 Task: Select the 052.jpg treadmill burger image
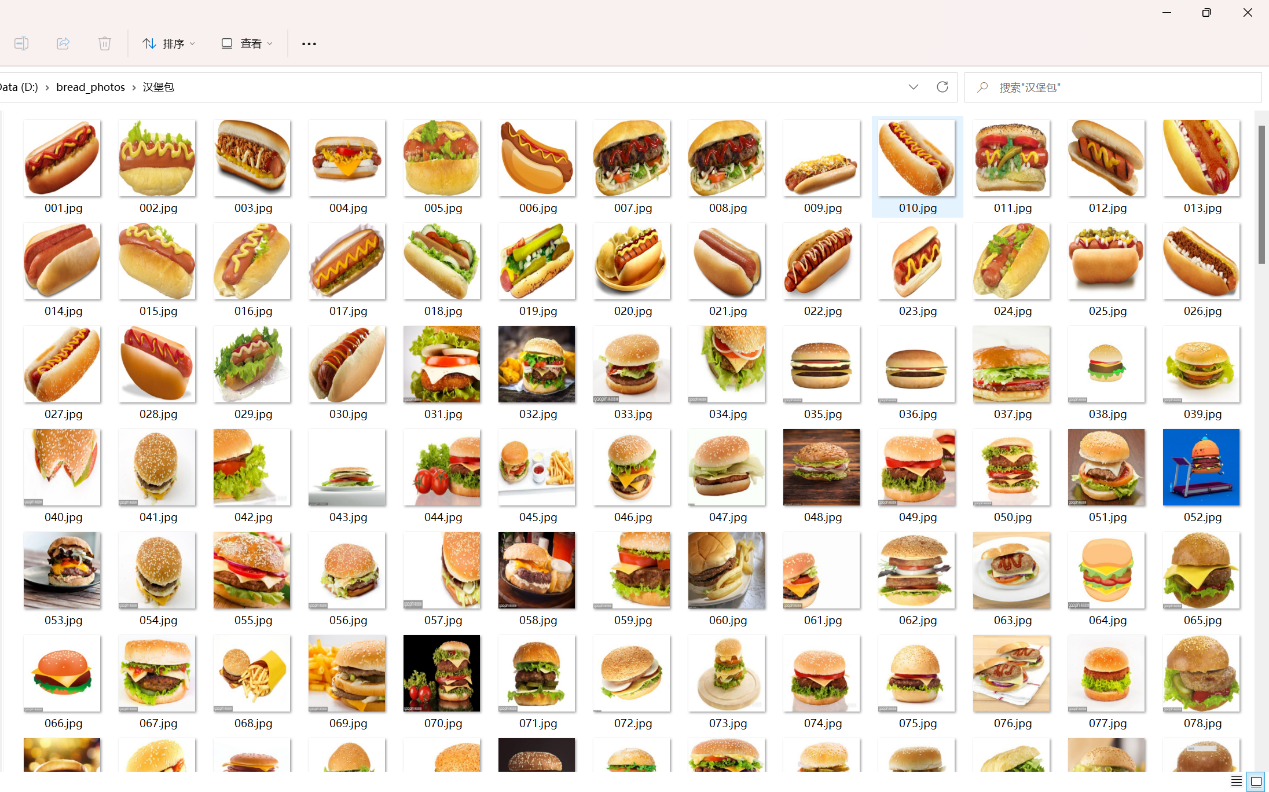1201,467
